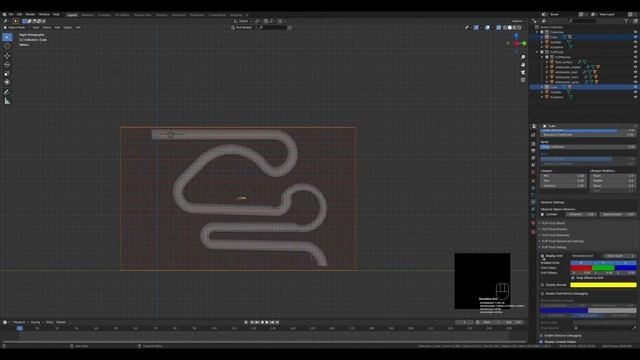Click play animation button in timeline
Viewport: 640px width, 360px height.
[267, 322]
